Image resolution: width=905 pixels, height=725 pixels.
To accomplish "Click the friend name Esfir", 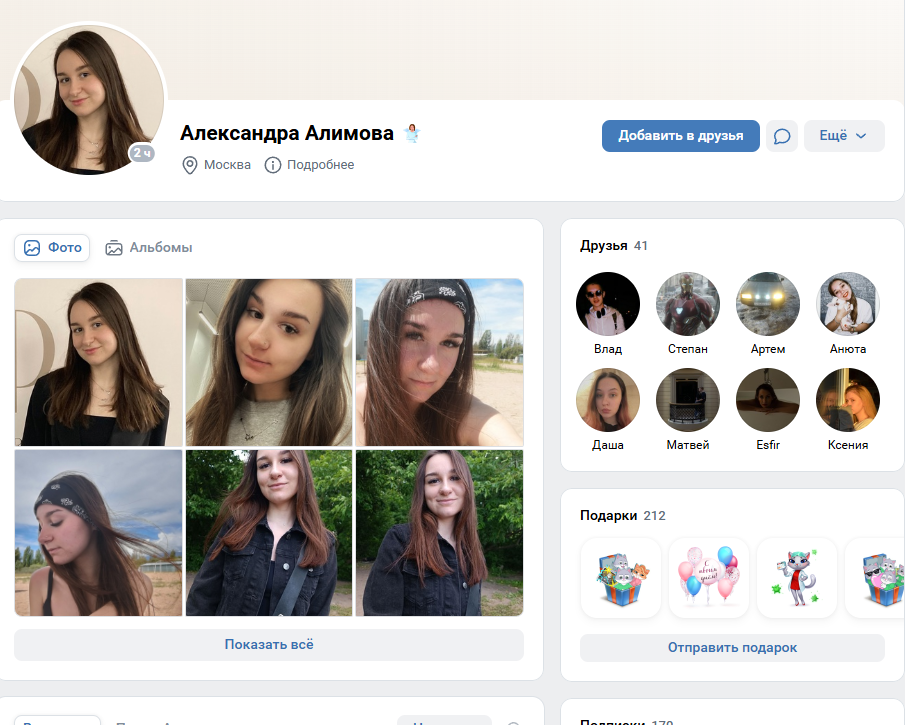I will (768, 445).
